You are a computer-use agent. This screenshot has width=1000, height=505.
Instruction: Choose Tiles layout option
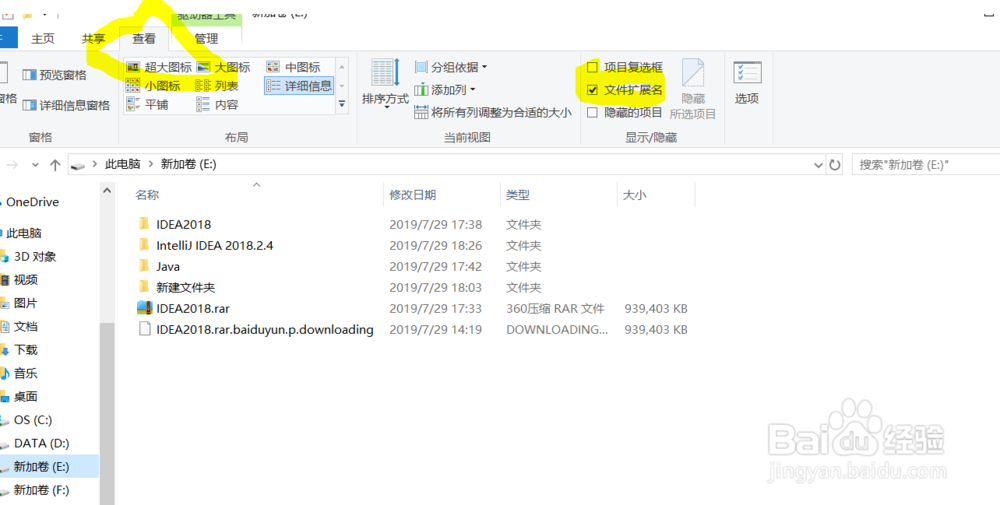pos(147,105)
